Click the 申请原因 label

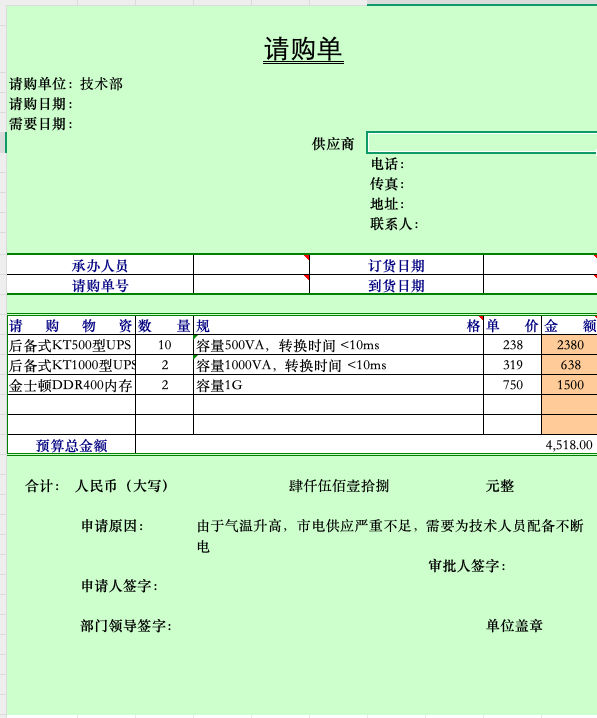[112, 526]
